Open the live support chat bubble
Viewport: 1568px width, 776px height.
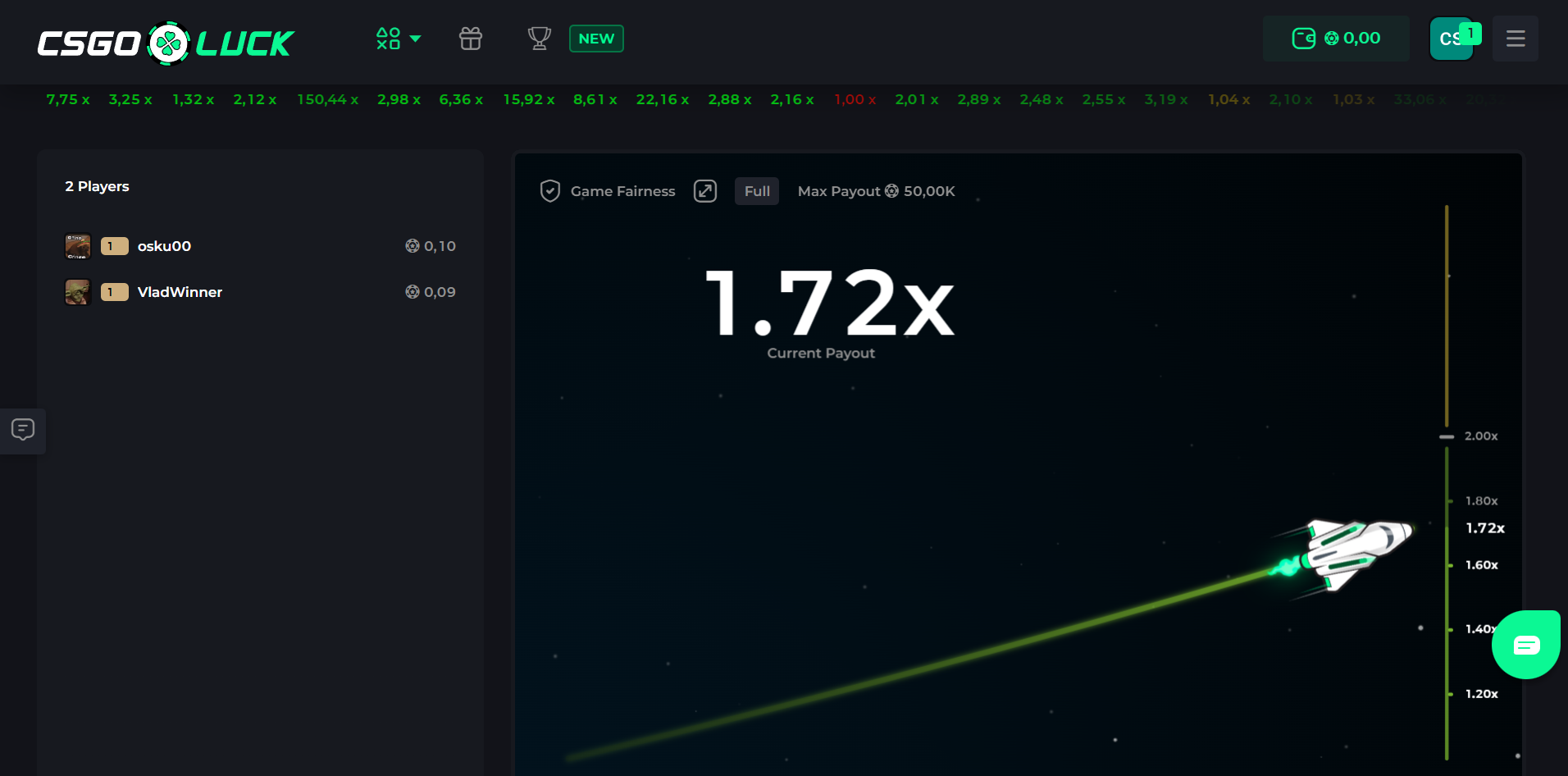[1525, 645]
